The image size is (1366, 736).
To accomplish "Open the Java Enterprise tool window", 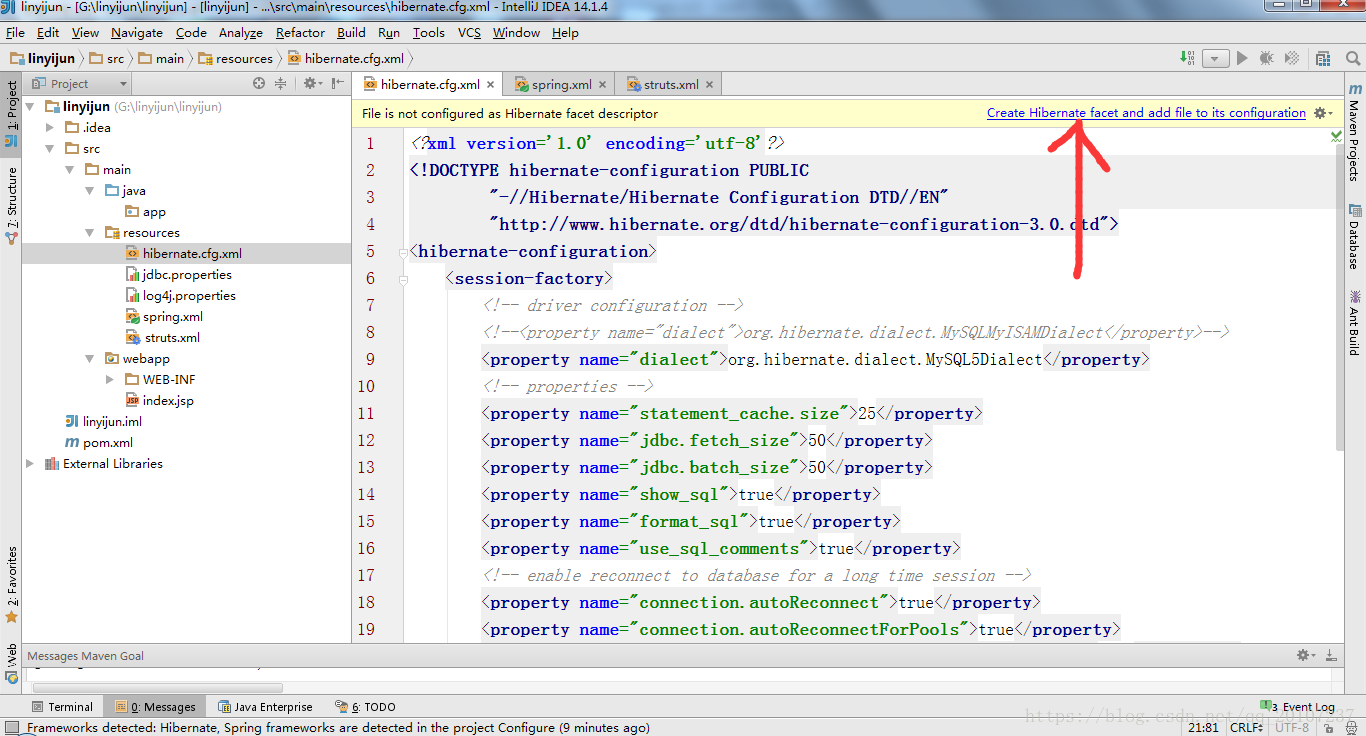I will pyautogui.click(x=265, y=707).
